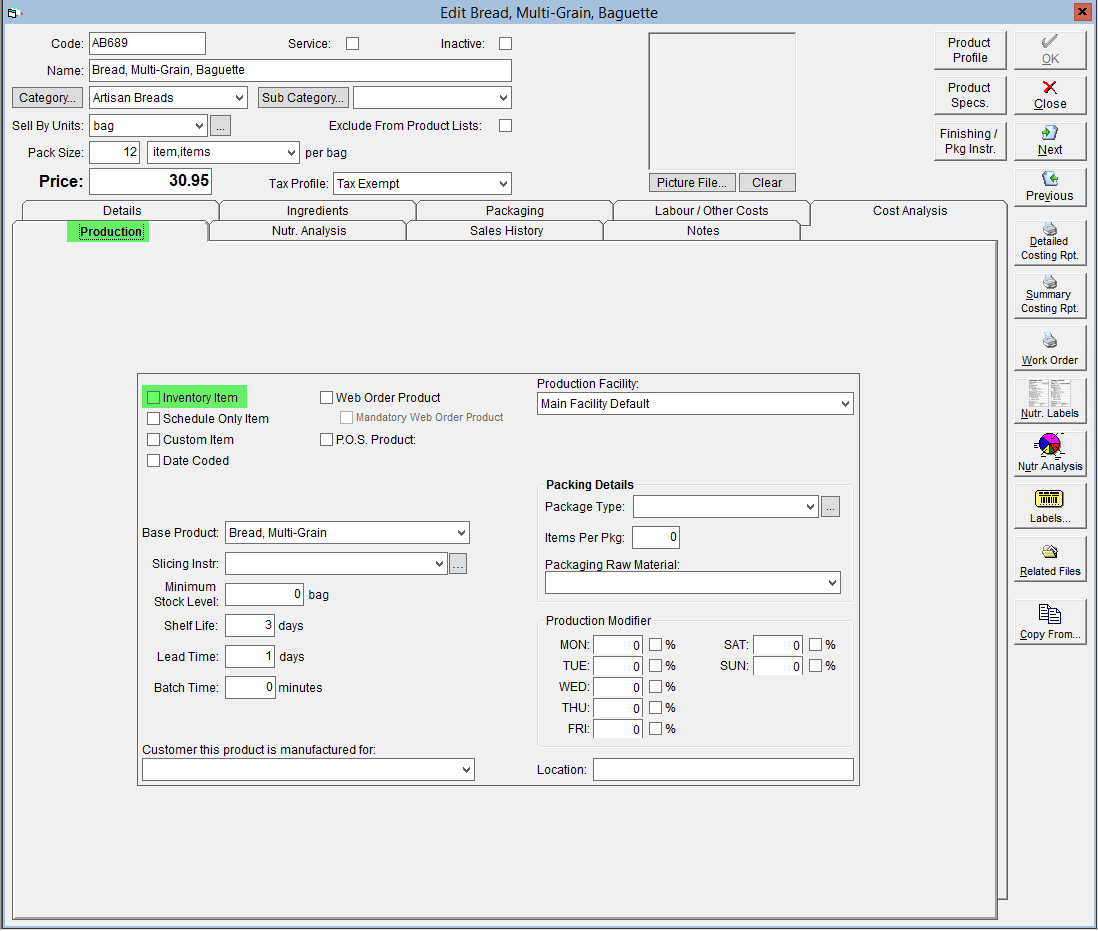Open the Sales History tab
1098x931 pixels.
pos(506,231)
